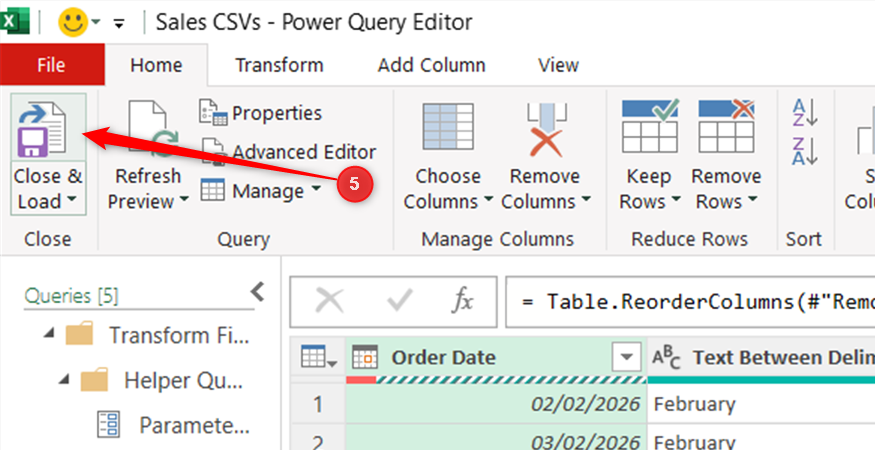The height and width of the screenshot is (450, 875).
Task: Click the fx formula icon
Action: coord(462,301)
